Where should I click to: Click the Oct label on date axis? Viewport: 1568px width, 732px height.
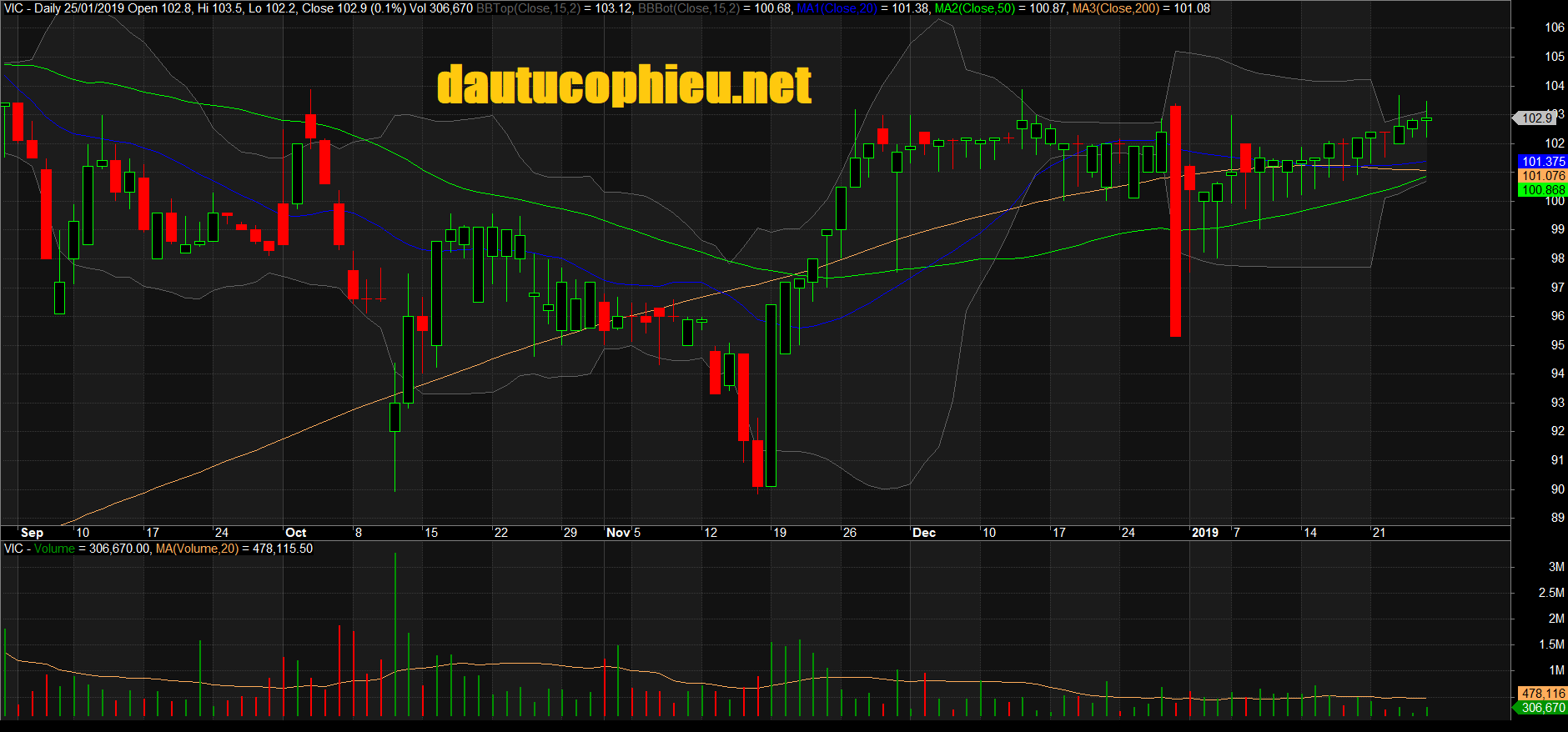coord(295,533)
